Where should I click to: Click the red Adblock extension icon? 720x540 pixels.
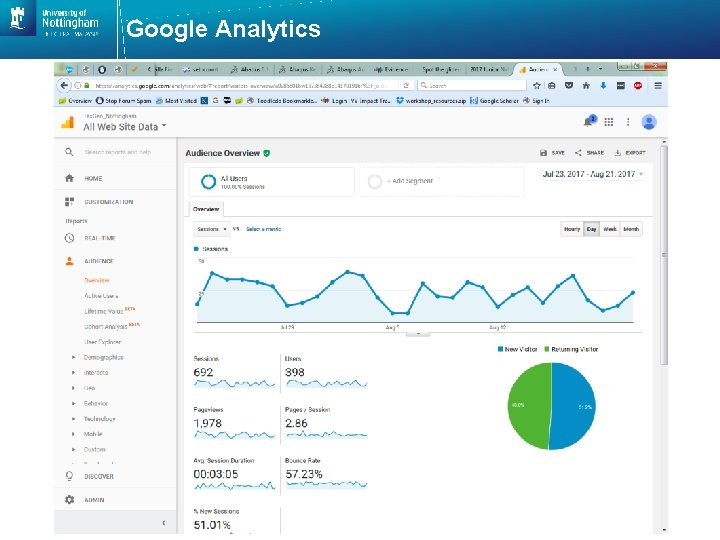(638, 85)
